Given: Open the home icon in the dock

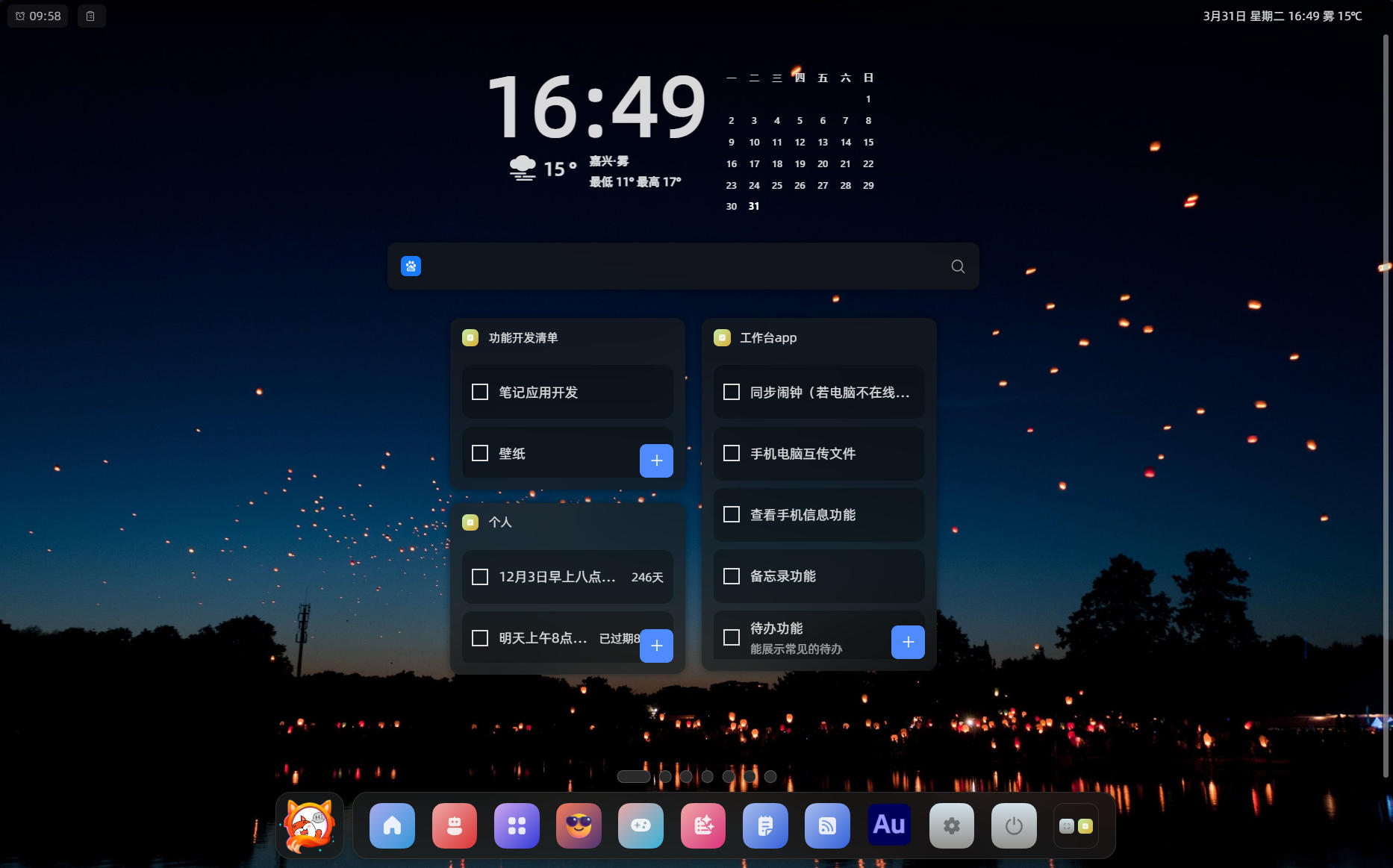Looking at the screenshot, I should (x=392, y=825).
